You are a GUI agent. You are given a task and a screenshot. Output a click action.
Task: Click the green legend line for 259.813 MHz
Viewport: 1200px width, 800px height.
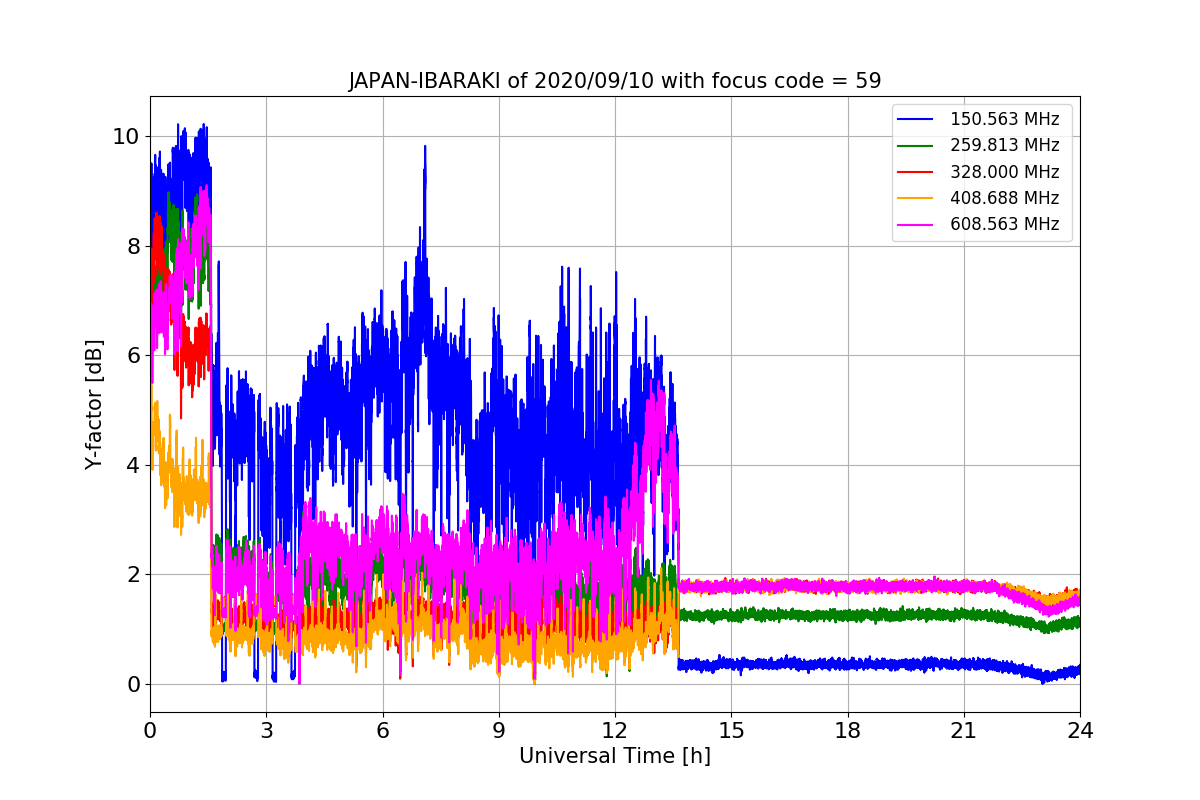click(915, 146)
